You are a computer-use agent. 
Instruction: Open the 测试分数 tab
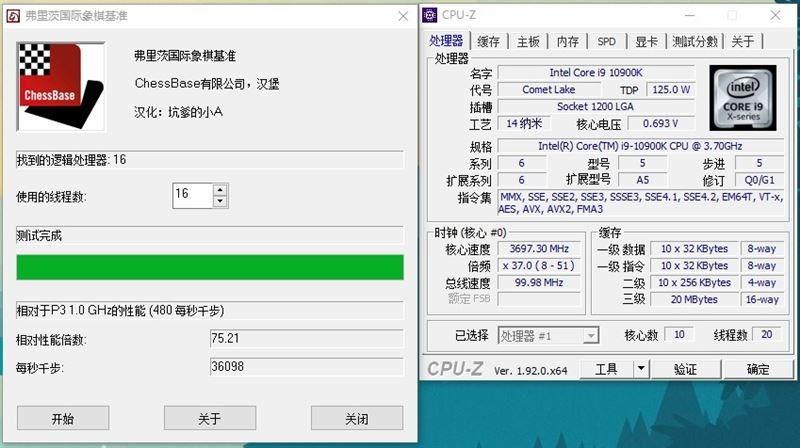695,41
